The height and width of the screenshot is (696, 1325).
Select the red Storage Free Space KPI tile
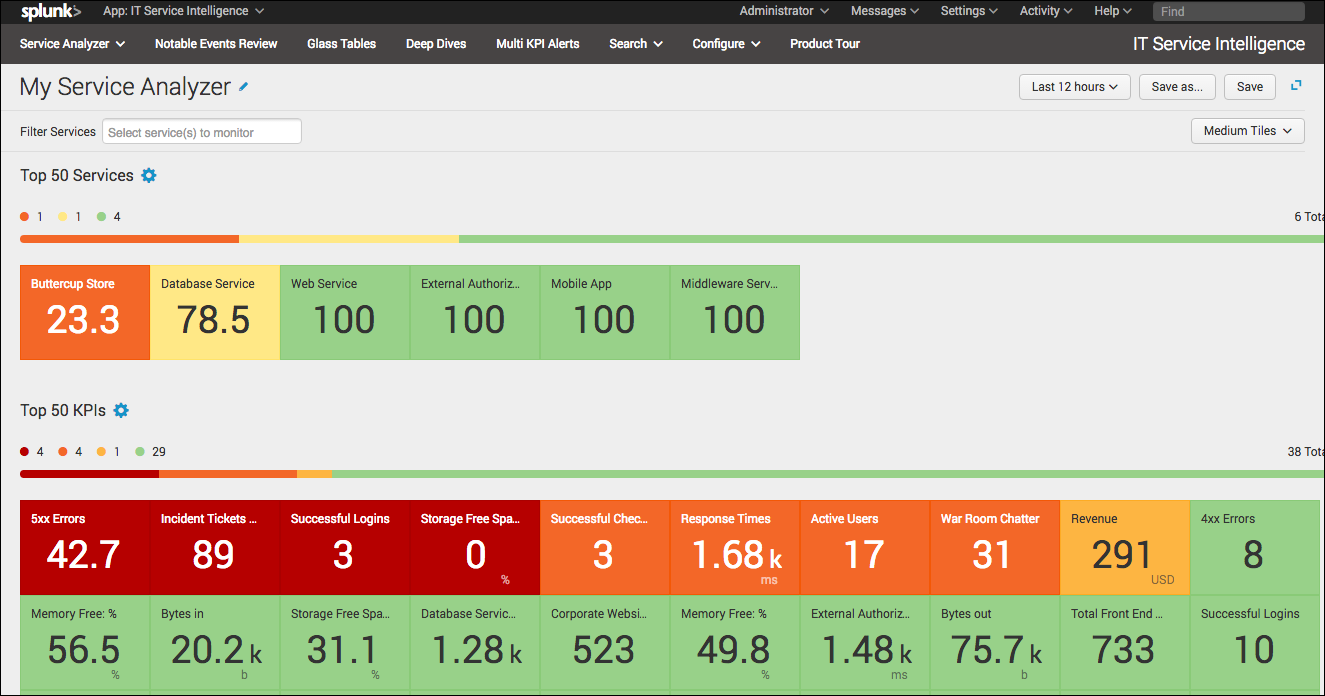[475, 547]
